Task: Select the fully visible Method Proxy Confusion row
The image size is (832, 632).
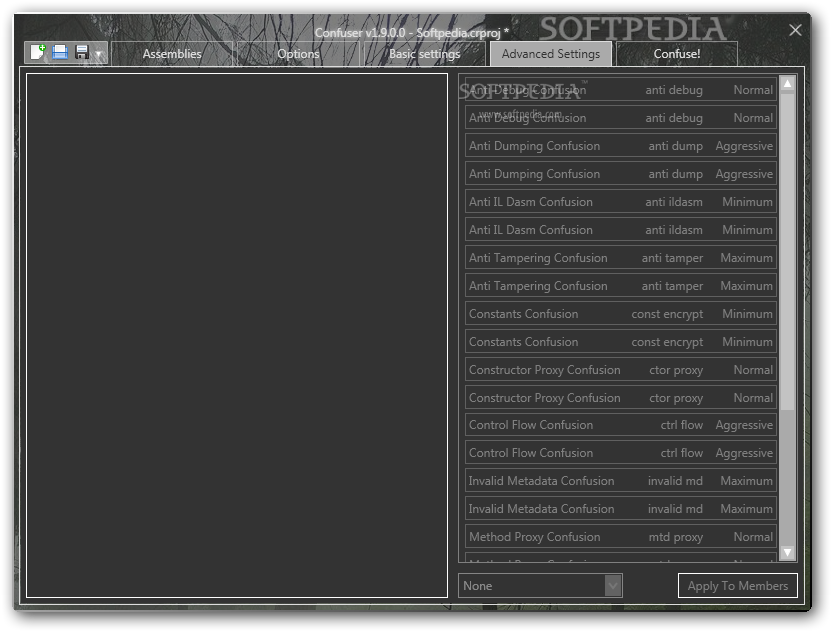Action: [x=621, y=537]
